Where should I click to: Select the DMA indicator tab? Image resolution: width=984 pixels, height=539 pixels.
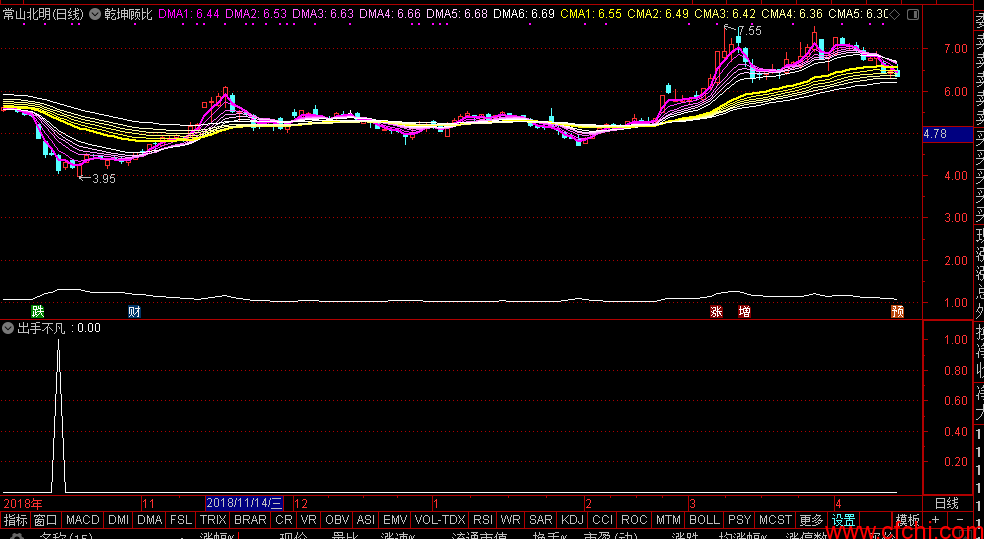coord(149,520)
